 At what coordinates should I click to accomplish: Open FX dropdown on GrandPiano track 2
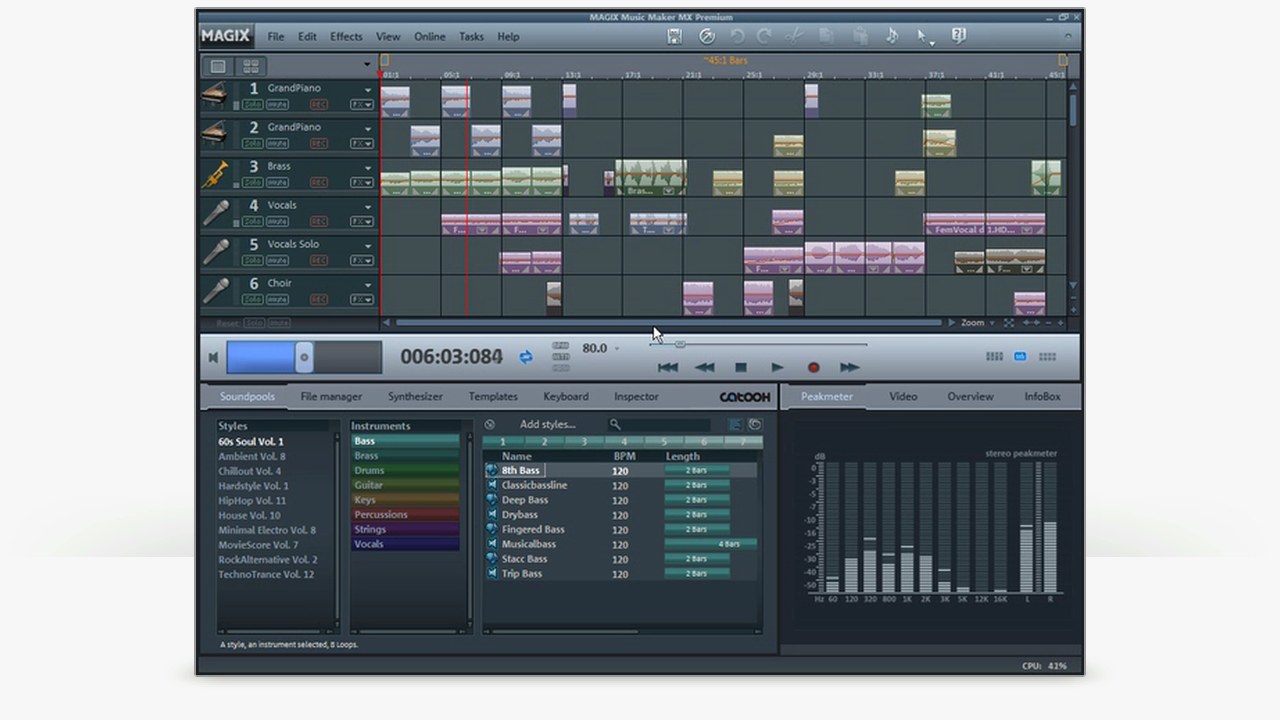point(361,143)
